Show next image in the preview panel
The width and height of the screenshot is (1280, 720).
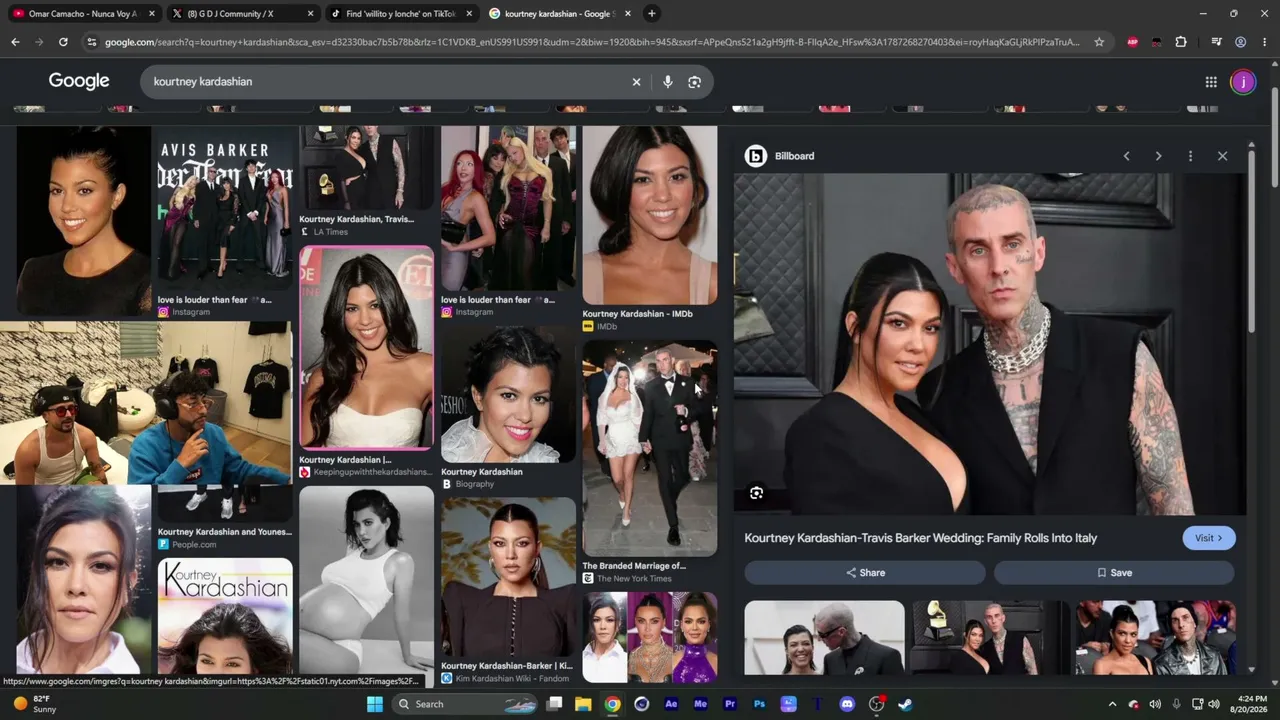[x=1158, y=156]
